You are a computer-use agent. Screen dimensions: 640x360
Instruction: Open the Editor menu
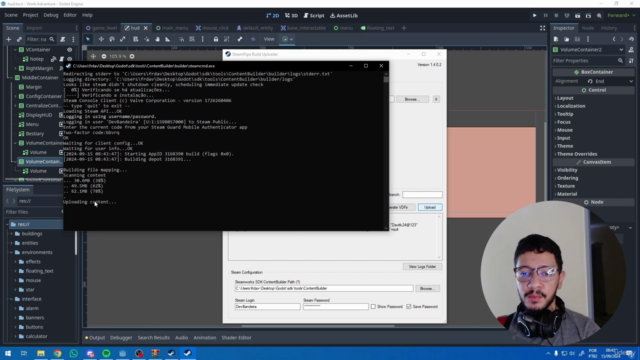tap(70, 15)
